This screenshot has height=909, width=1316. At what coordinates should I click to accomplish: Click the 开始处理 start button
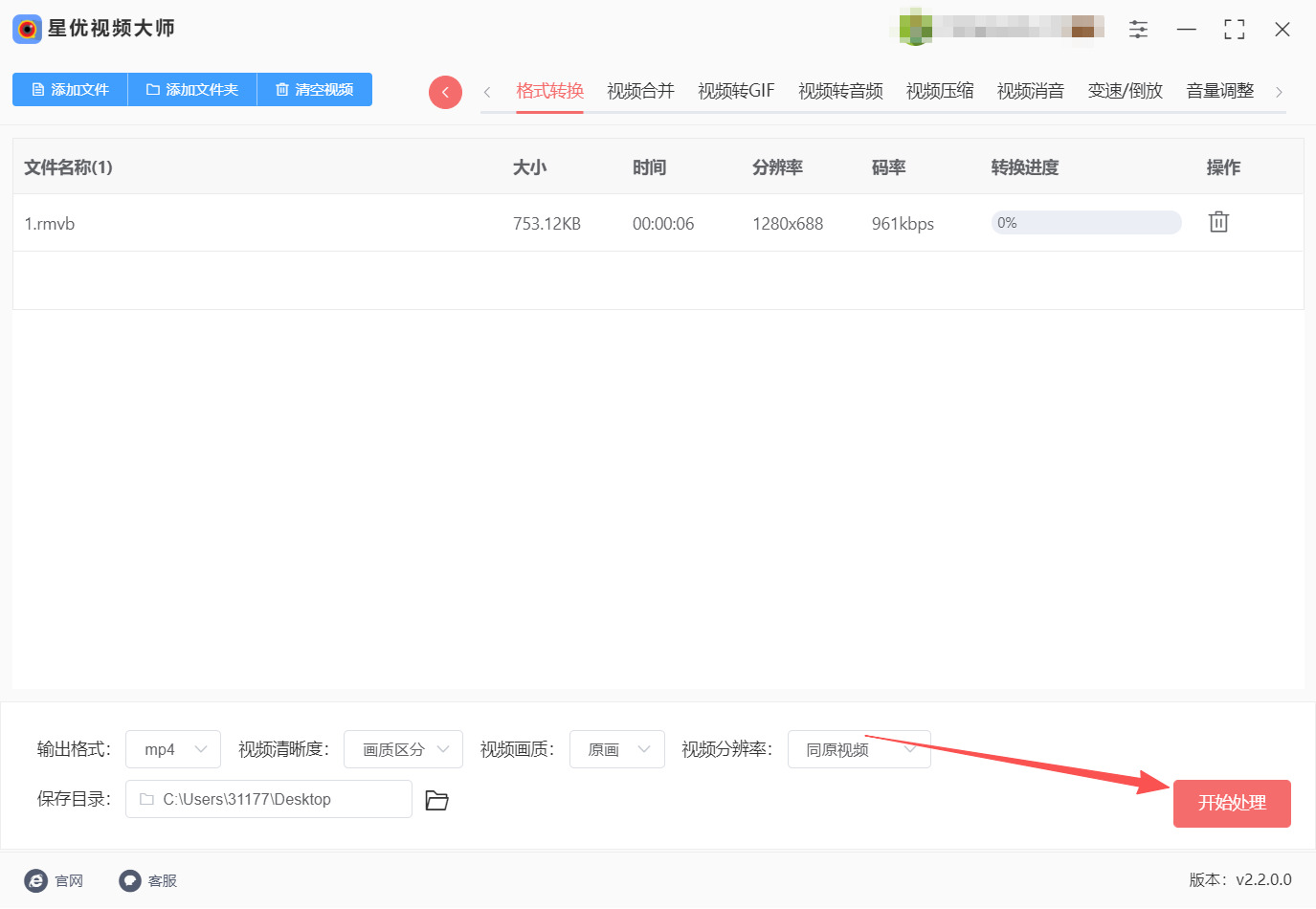(1232, 804)
